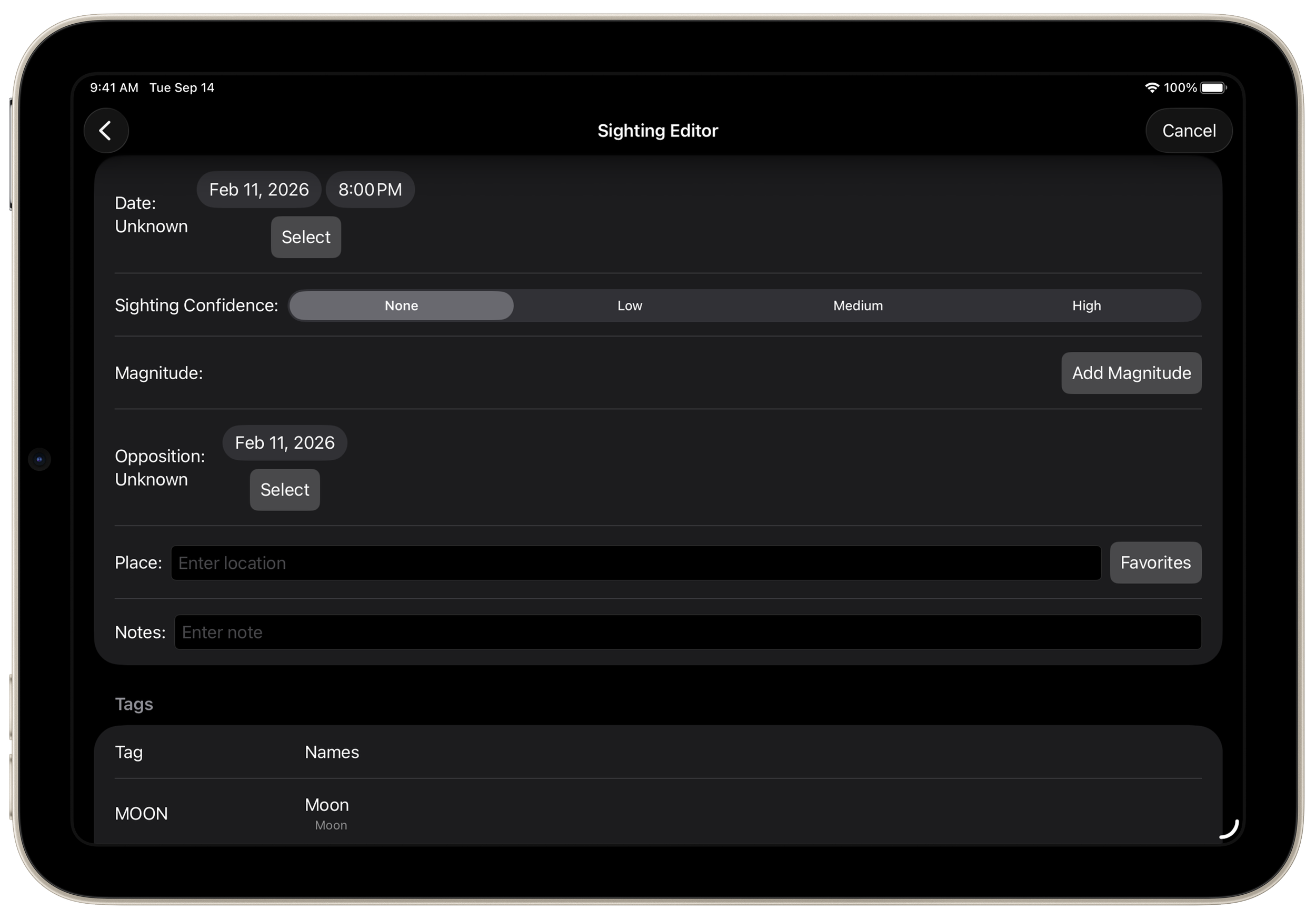Set Sighting Confidence to Medium
The image size is (1316, 919).
[x=858, y=305]
